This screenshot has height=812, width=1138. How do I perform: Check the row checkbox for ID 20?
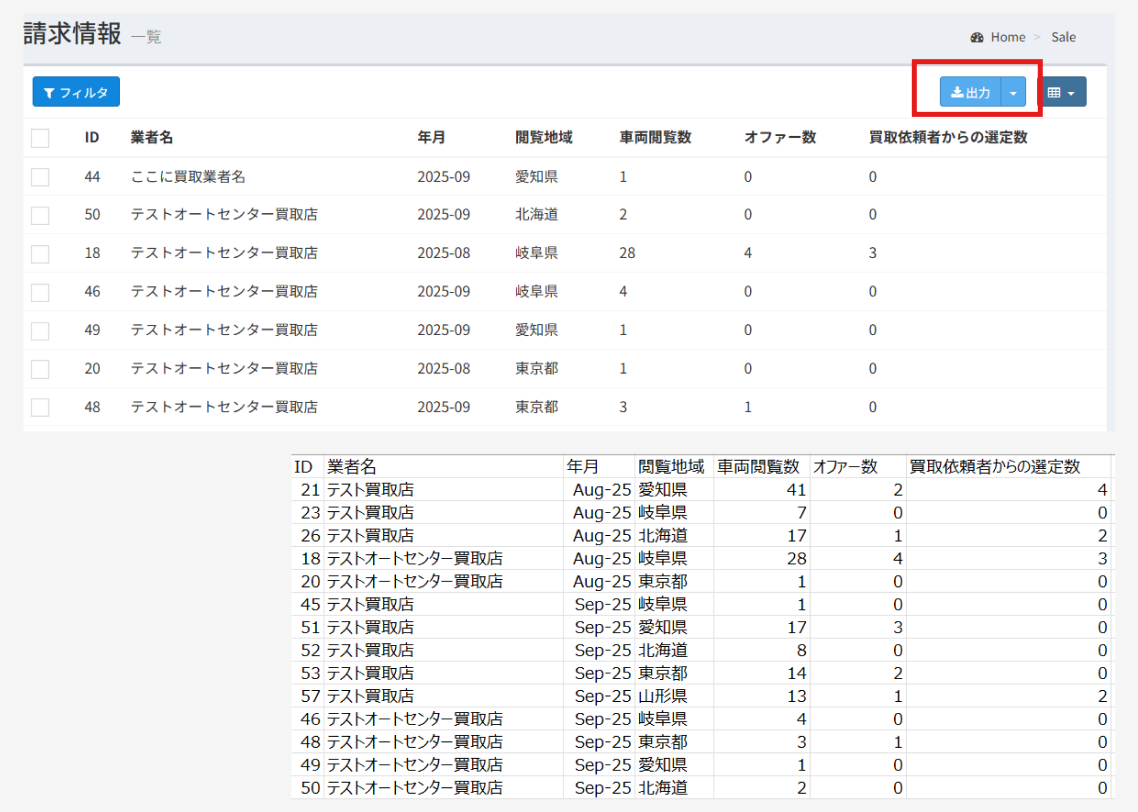pyautogui.click(x=40, y=369)
